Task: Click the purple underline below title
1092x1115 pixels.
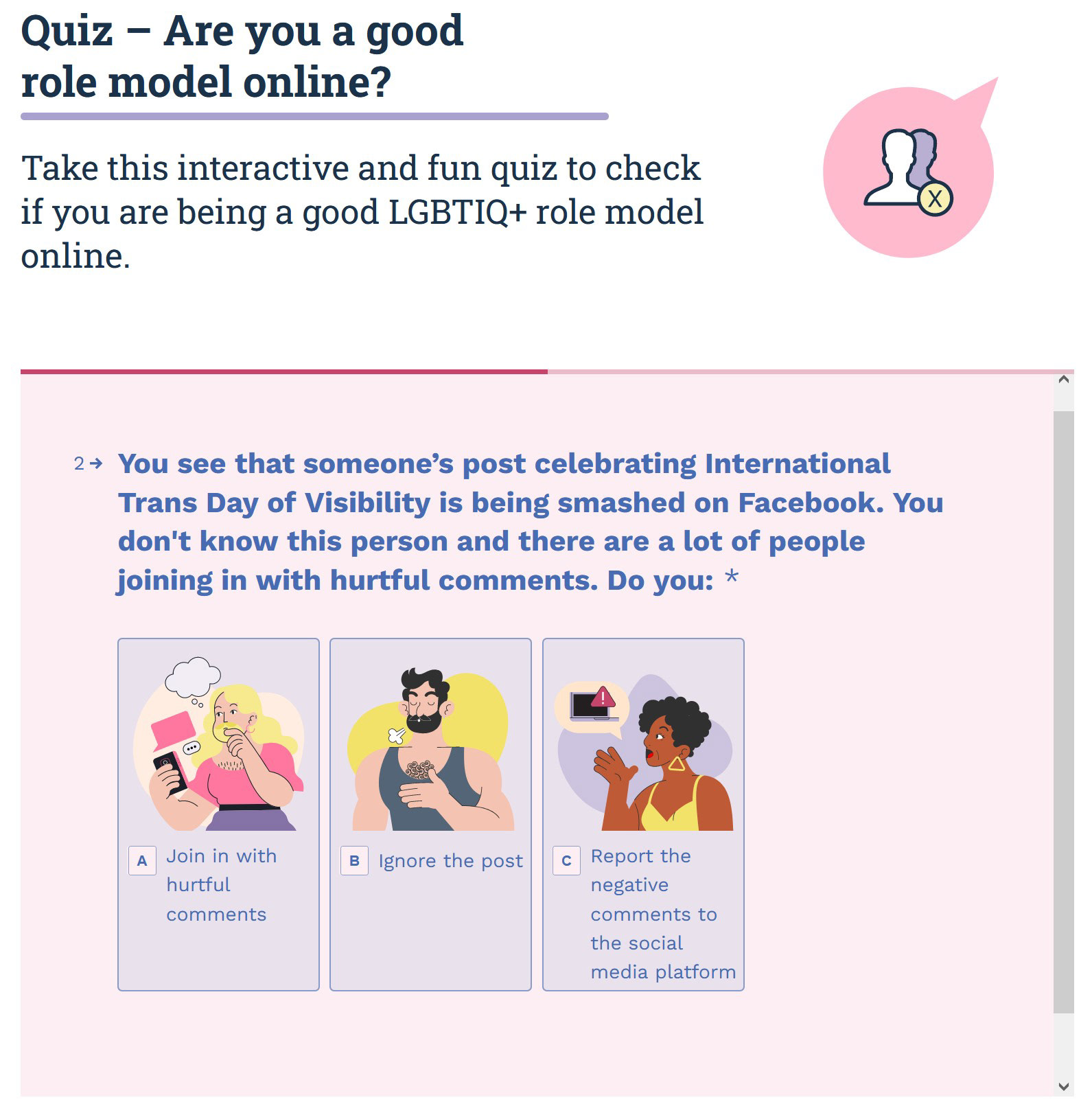Action: tap(314, 117)
